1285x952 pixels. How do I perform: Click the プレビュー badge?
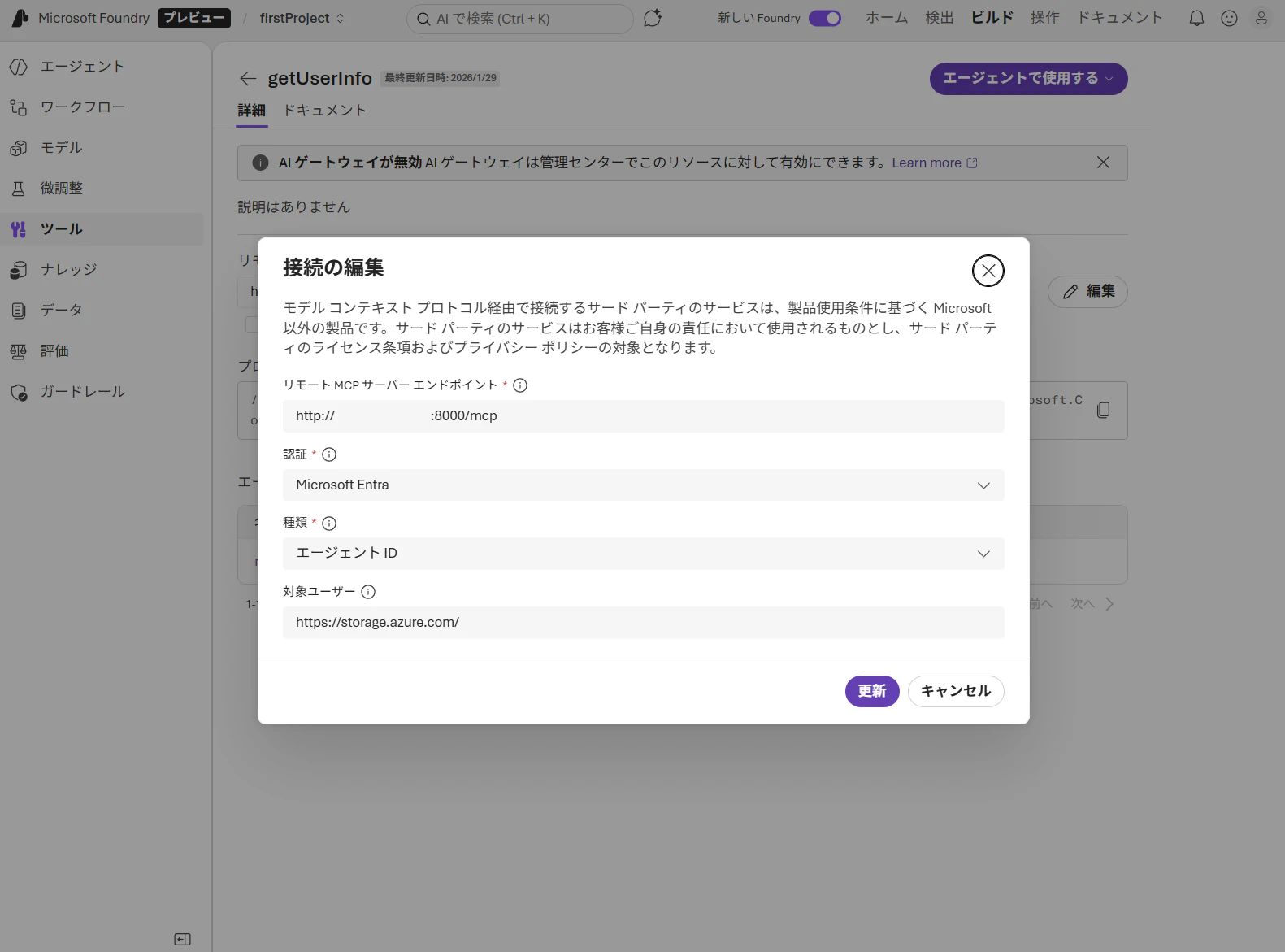point(194,18)
